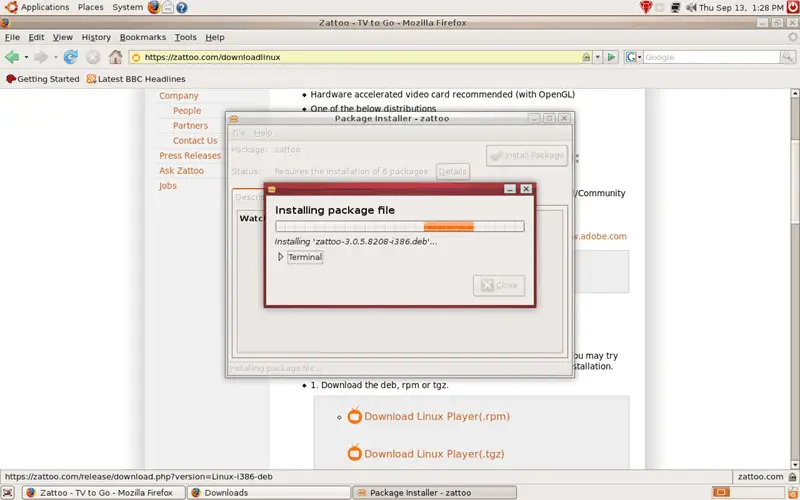Click inside the URL address field
This screenshot has height=500, width=800.
click(x=360, y=57)
